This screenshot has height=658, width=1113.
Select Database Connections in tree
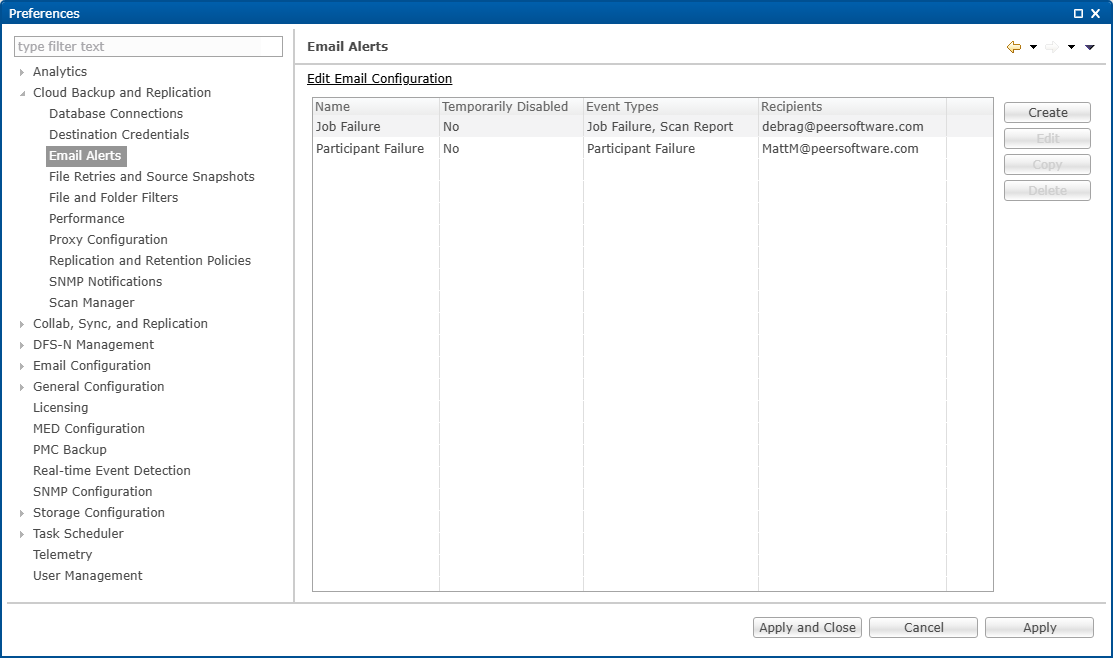(116, 114)
